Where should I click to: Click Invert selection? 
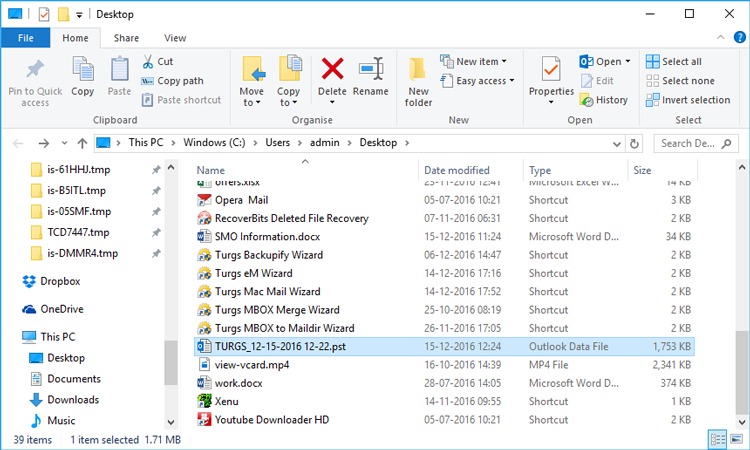pyautogui.click(x=688, y=100)
